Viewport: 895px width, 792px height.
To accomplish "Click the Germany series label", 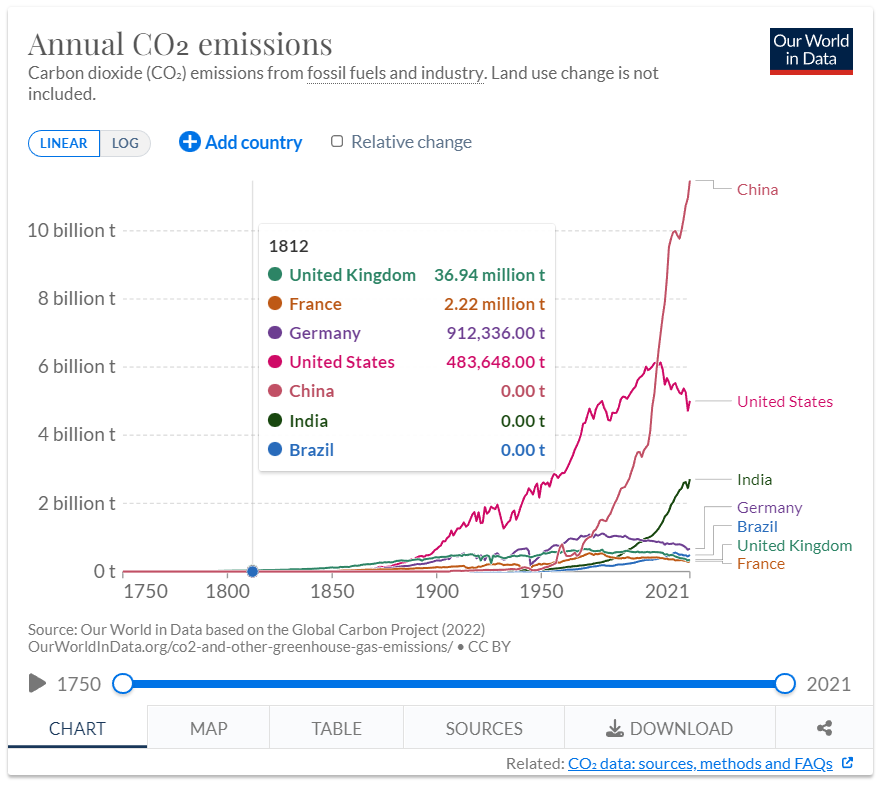I will (769, 507).
